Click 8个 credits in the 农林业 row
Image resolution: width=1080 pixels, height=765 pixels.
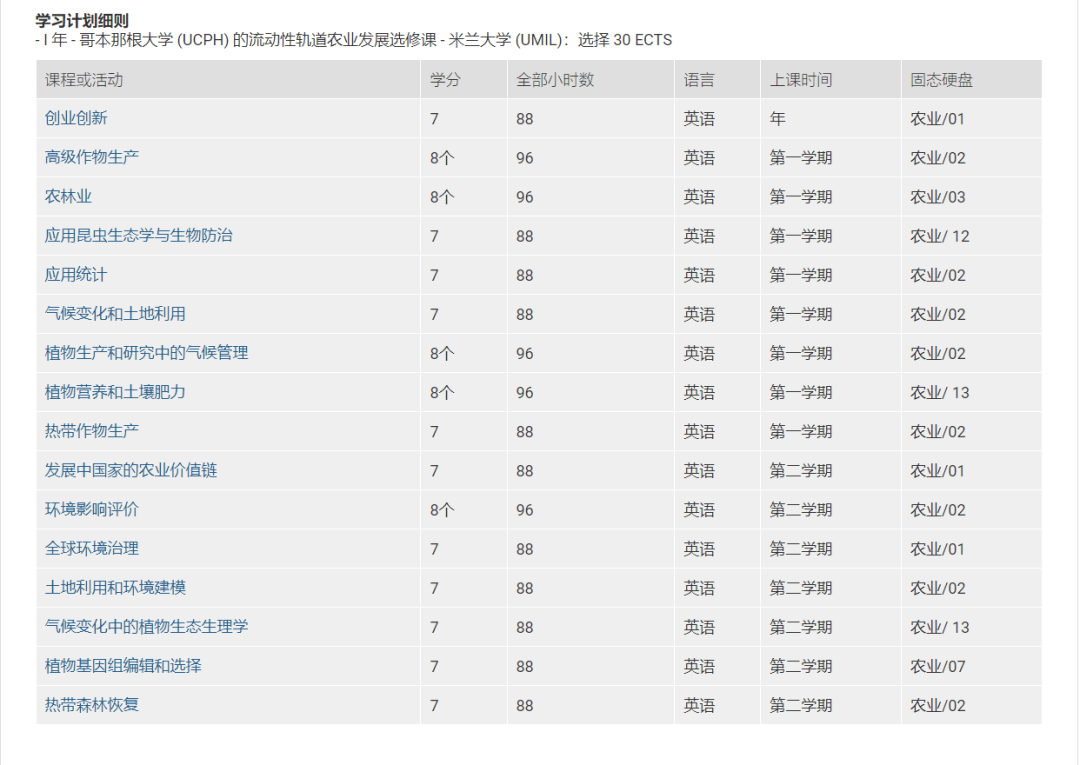coord(442,197)
